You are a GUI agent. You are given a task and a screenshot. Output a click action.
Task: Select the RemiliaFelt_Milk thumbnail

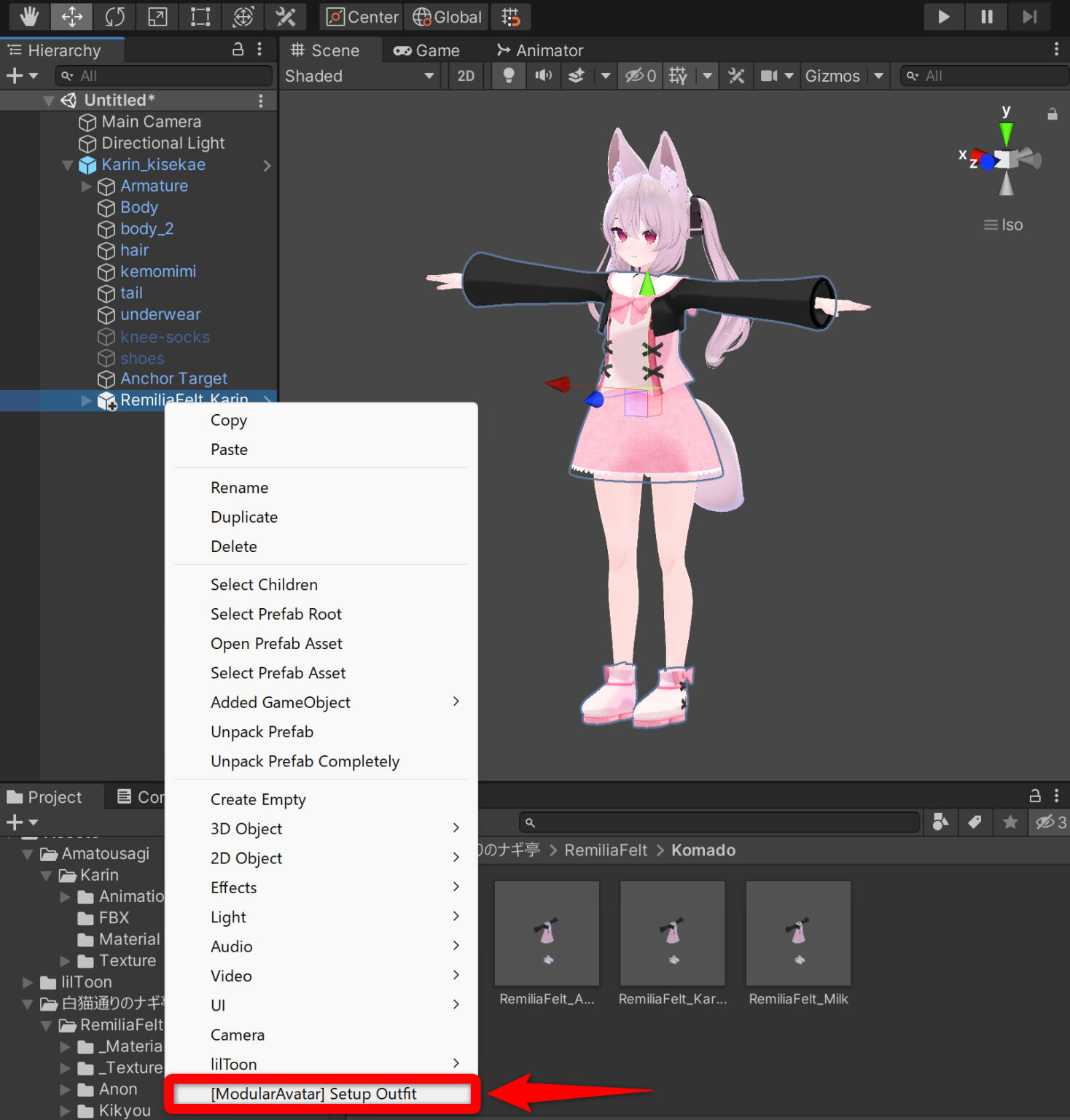click(797, 933)
